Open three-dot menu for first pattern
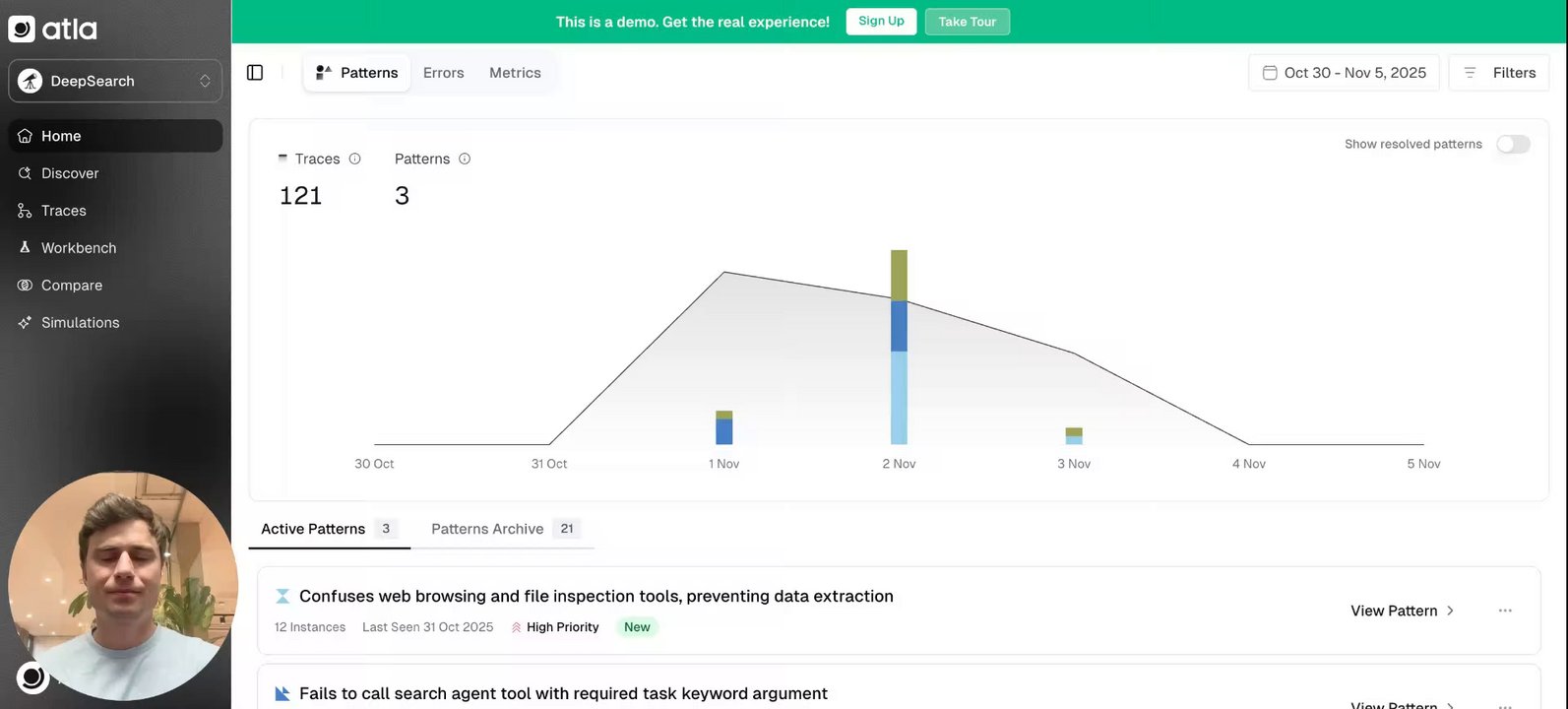Viewport: 1568px width, 709px height. tap(1505, 611)
